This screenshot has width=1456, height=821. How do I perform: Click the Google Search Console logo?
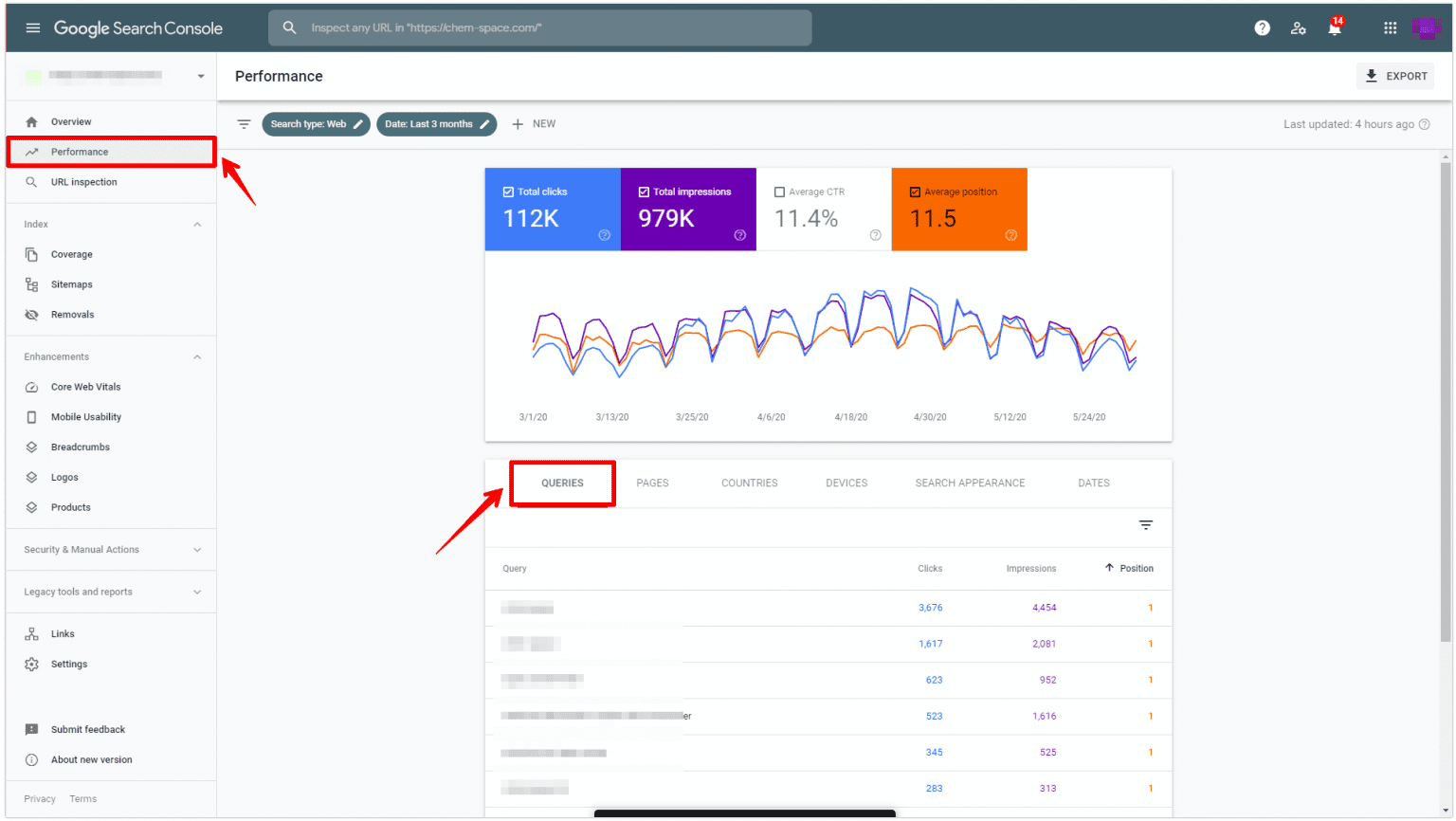point(138,28)
